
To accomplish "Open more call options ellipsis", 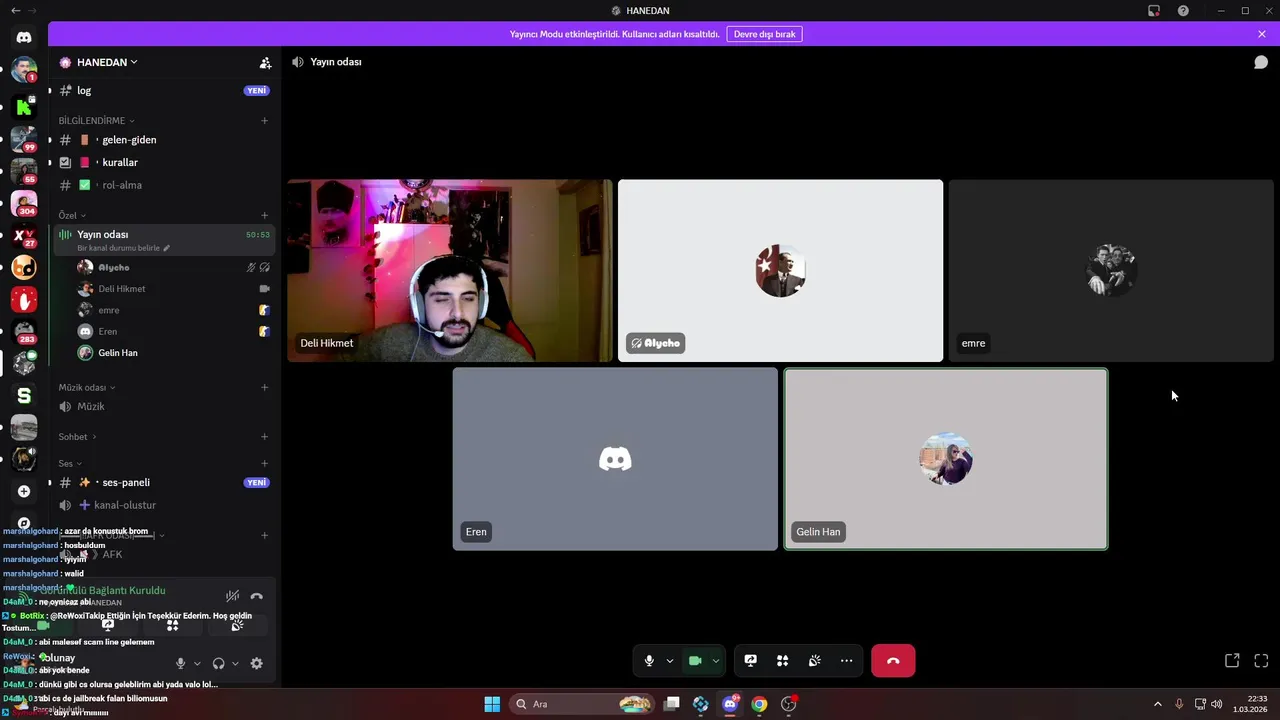I will [x=847, y=661].
